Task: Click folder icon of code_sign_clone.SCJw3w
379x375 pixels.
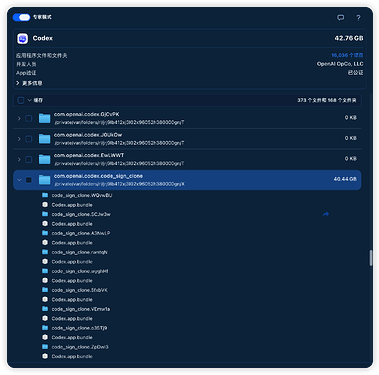Action: (x=45, y=214)
